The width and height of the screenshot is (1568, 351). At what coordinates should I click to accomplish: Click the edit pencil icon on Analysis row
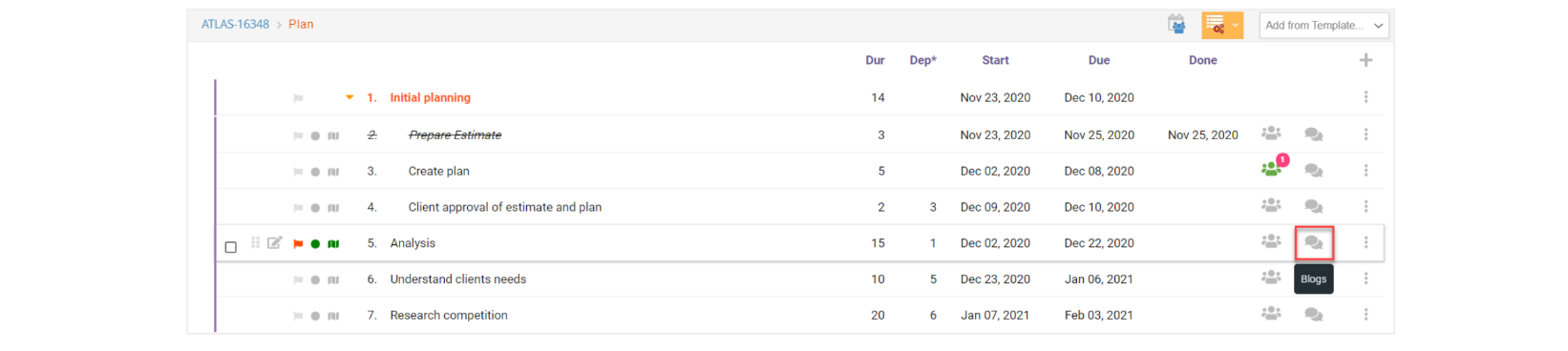275,243
